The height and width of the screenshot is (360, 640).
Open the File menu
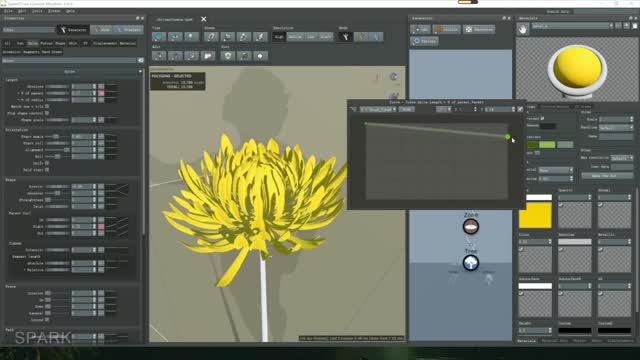tap(8, 11)
